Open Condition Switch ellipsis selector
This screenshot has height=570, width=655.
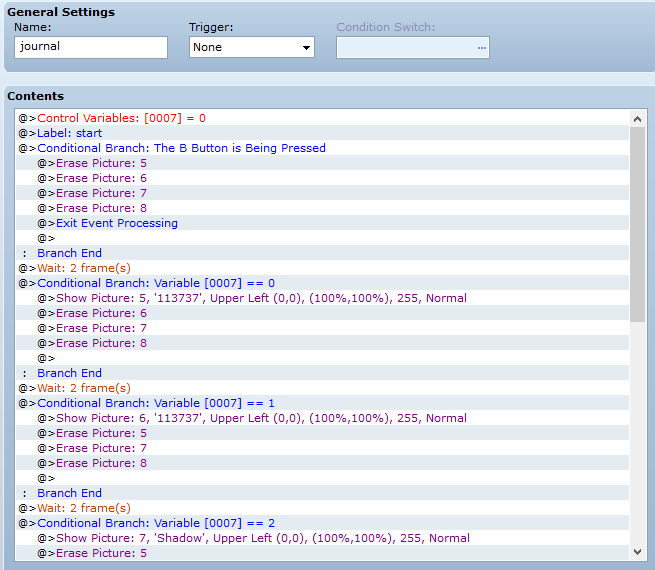pyautogui.click(x=482, y=48)
